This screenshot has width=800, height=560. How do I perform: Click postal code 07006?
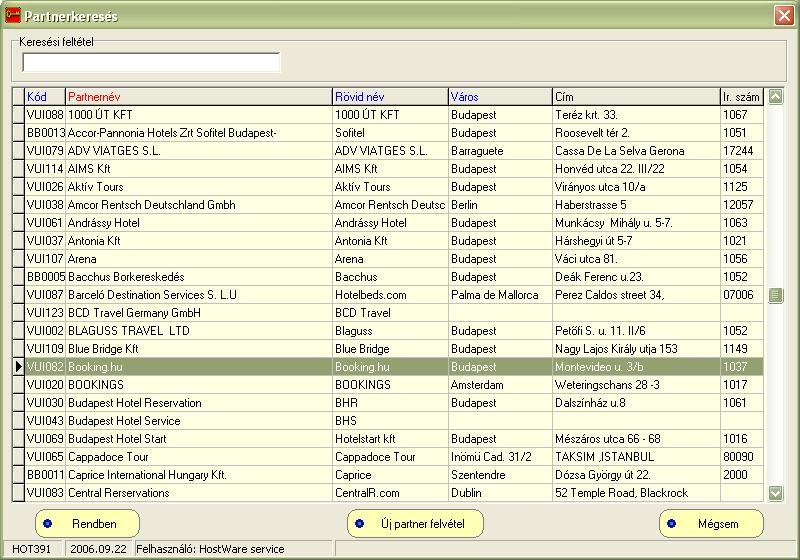738,295
